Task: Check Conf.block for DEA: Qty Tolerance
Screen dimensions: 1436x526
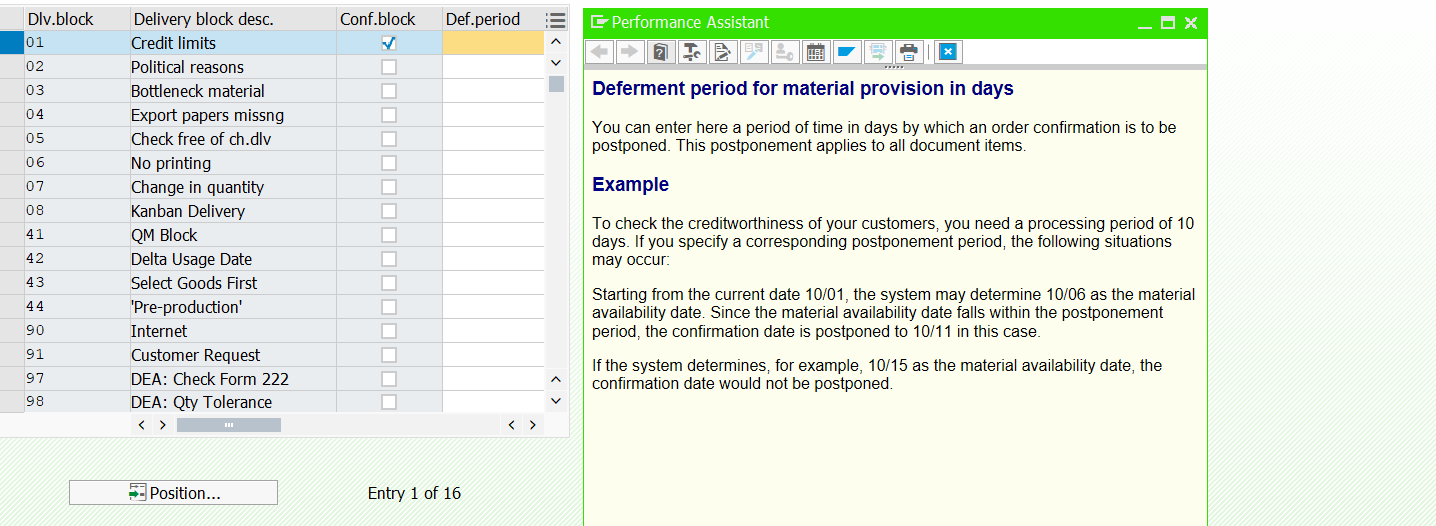Action: (x=389, y=402)
